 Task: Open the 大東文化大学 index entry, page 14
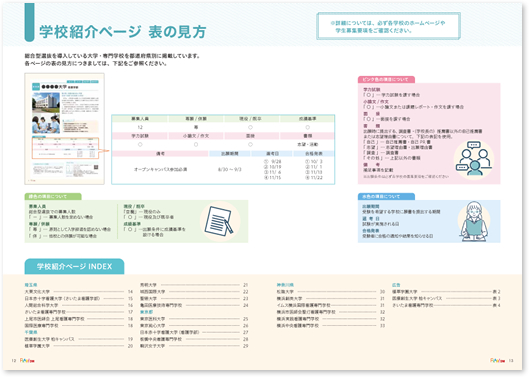click(79, 291)
